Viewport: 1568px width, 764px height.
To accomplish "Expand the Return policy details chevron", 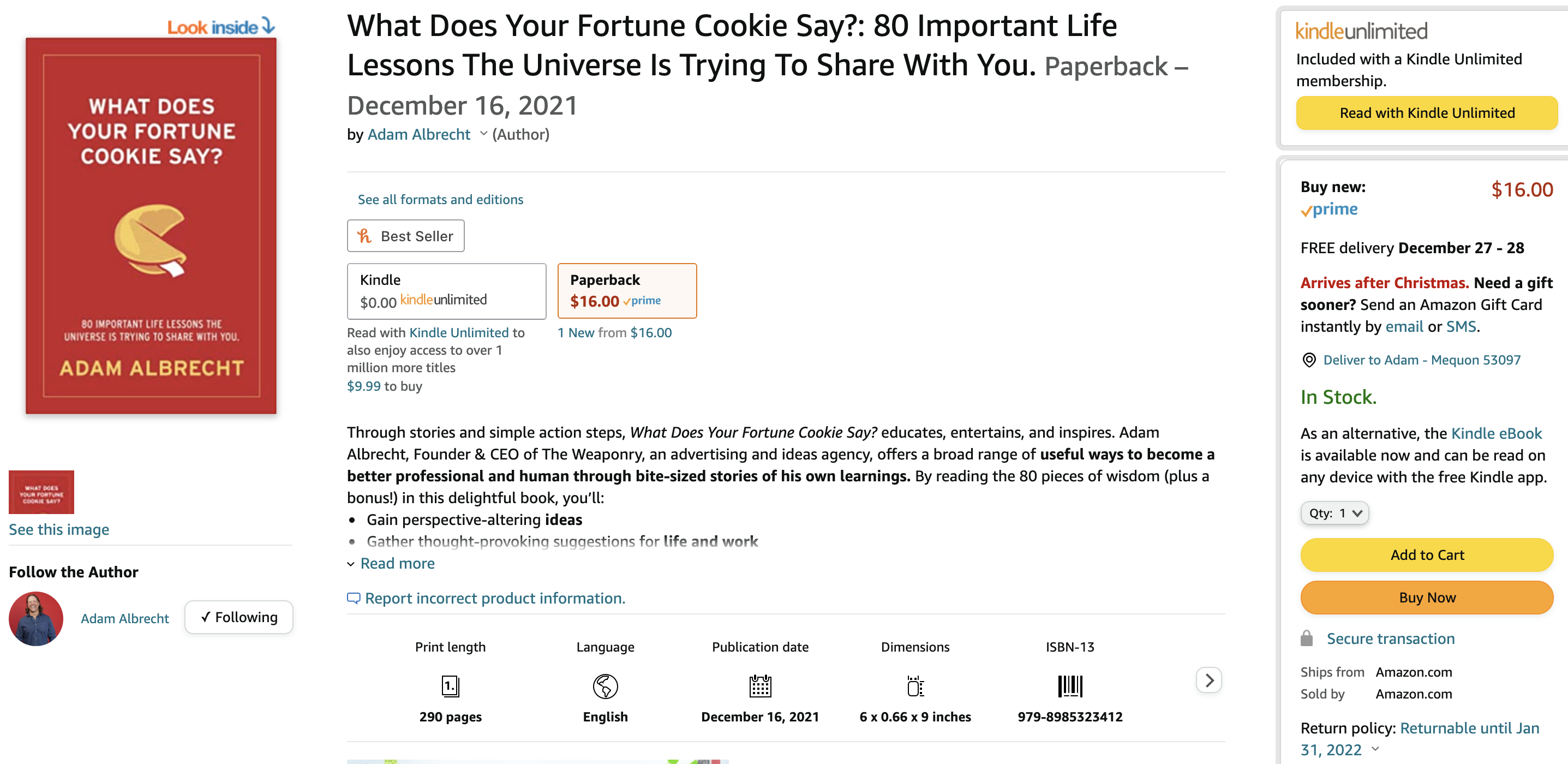I will 1375,749.
